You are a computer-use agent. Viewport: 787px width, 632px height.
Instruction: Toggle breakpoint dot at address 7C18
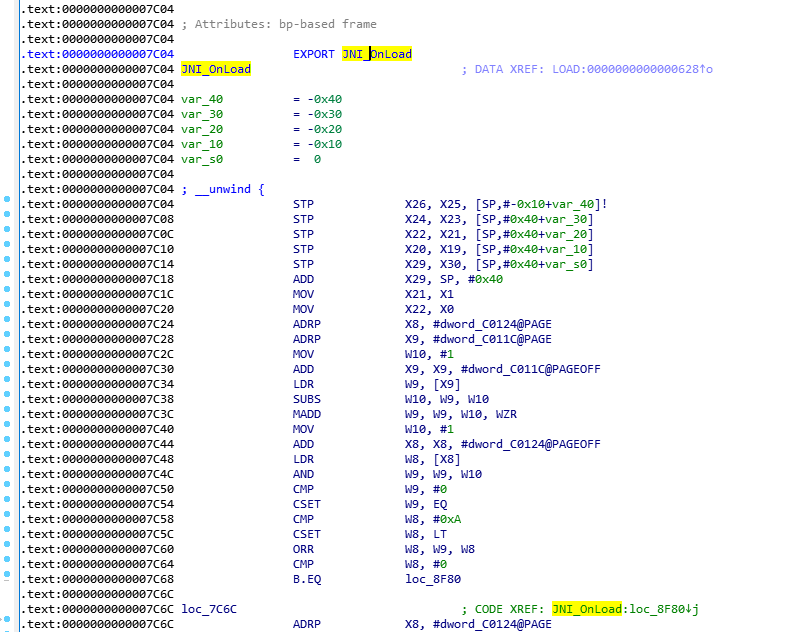[x=7, y=274]
